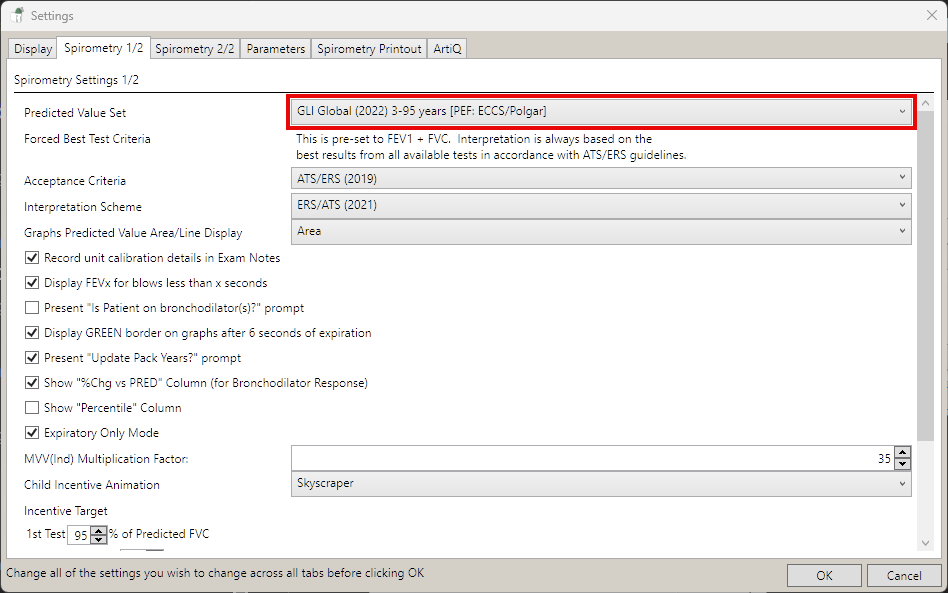Enable the "Is Patient on bronchodilator(s)?" prompt
948x593 pixels.
tap(33, 308)
